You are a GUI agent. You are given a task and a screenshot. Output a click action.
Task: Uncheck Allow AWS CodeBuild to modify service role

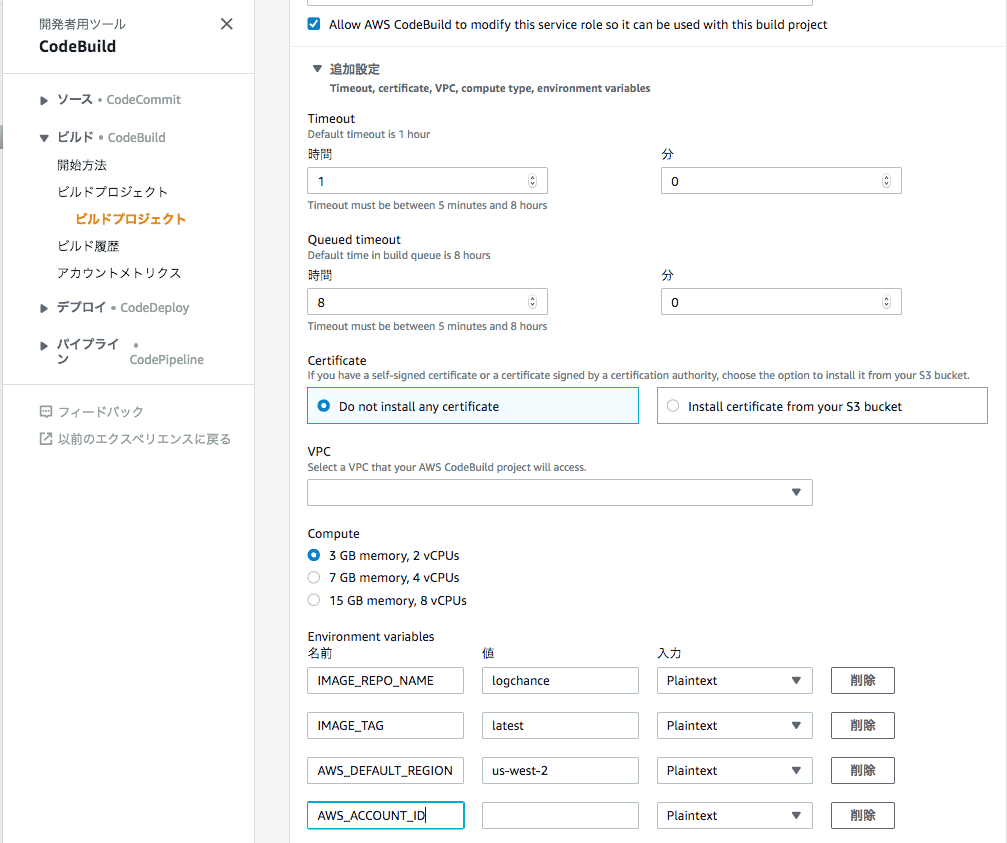[314, 24]
